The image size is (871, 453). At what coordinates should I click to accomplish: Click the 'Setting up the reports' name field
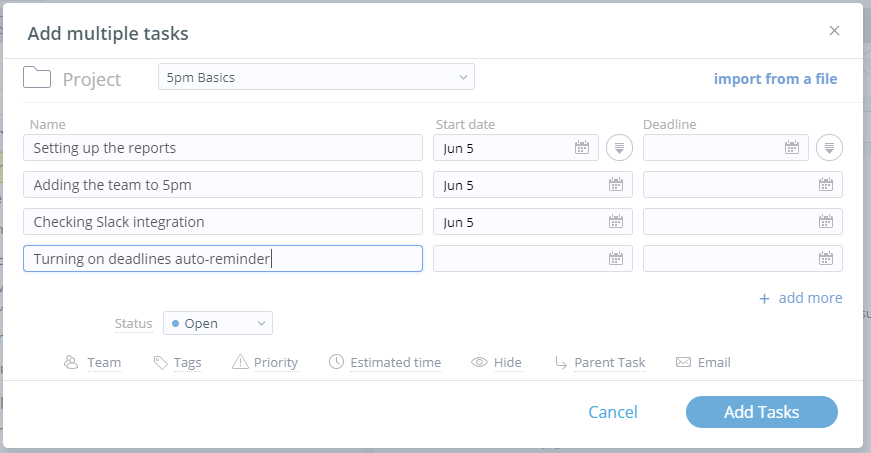click(x=223, y=148)
